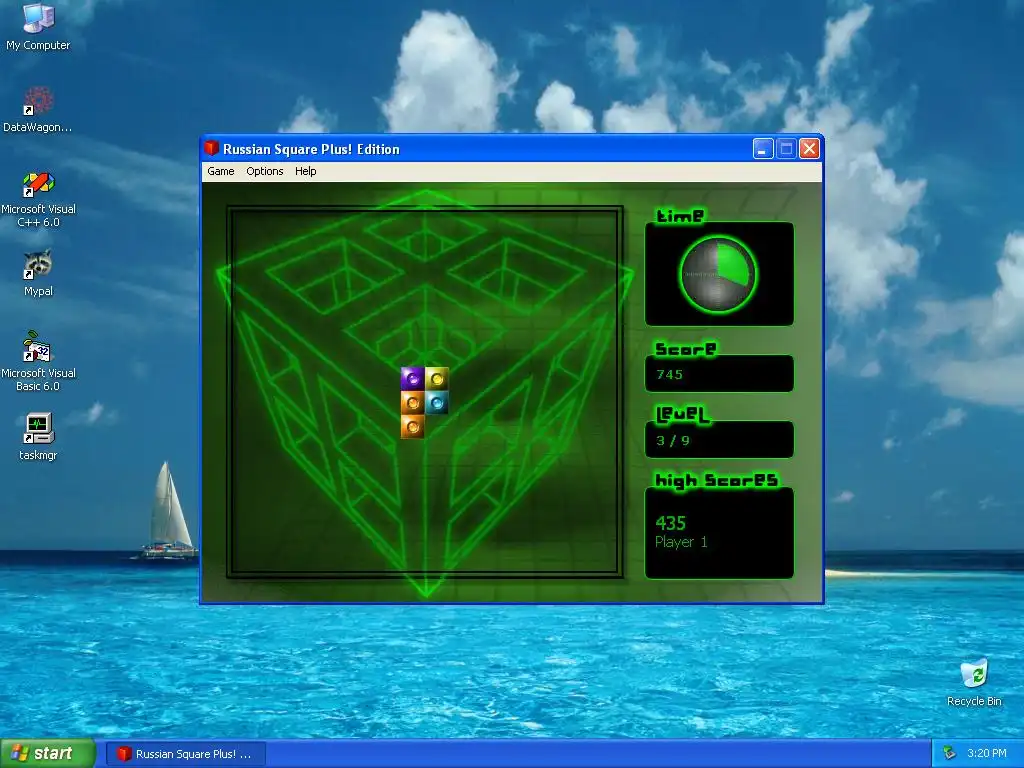This screenshot has width=1024, height=768.
Task: Open the Game menu
Action: (x=221, y=171)
